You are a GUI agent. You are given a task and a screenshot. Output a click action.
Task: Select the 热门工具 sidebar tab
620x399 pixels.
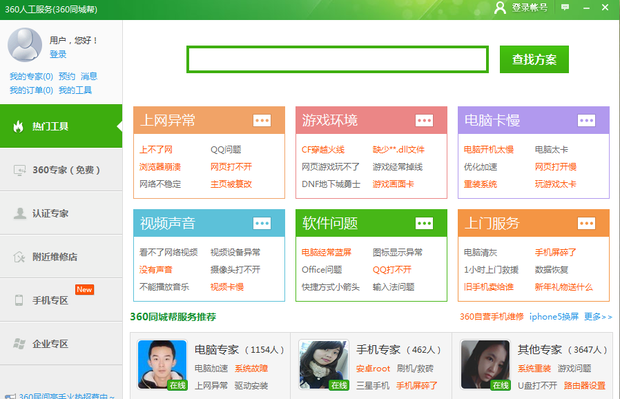click(x=61, y=126)
